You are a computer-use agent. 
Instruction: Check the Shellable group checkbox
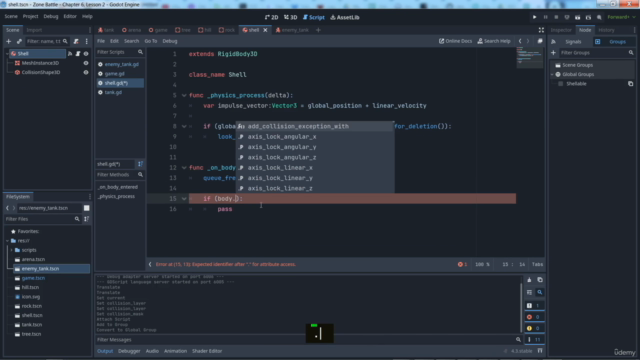[x=560, y=84]
